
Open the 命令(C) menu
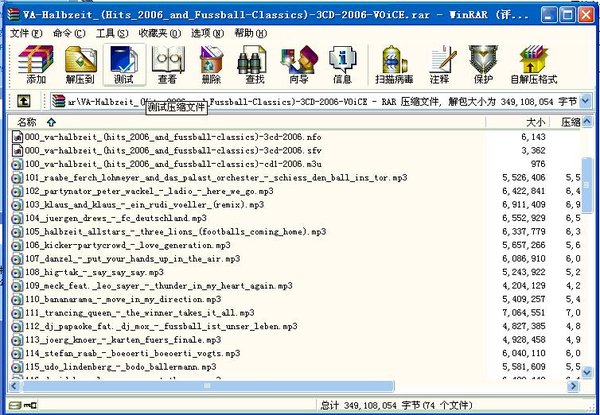coord(69,34)
